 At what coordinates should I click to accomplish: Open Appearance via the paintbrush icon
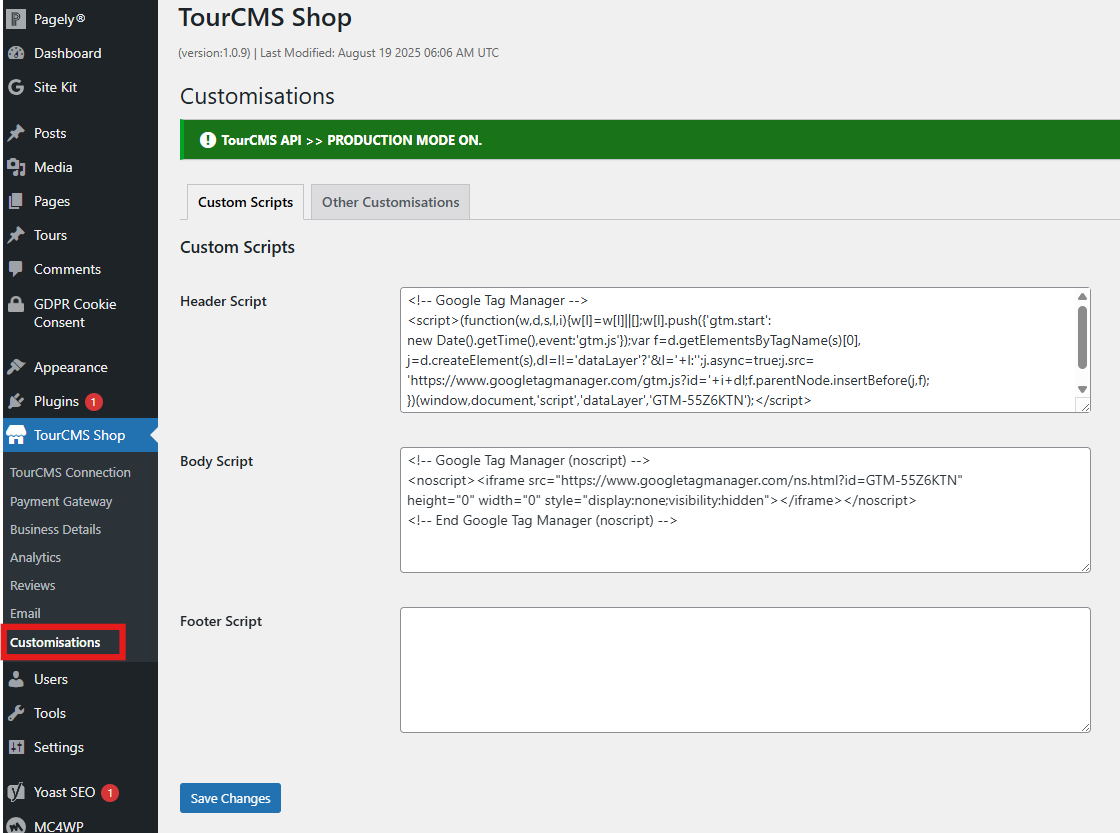(16, 367)
